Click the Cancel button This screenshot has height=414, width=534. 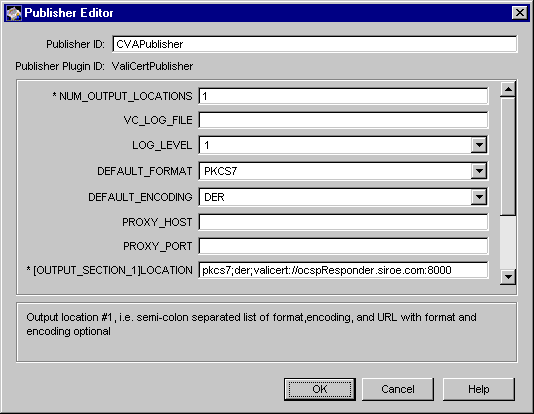(398, 389)
